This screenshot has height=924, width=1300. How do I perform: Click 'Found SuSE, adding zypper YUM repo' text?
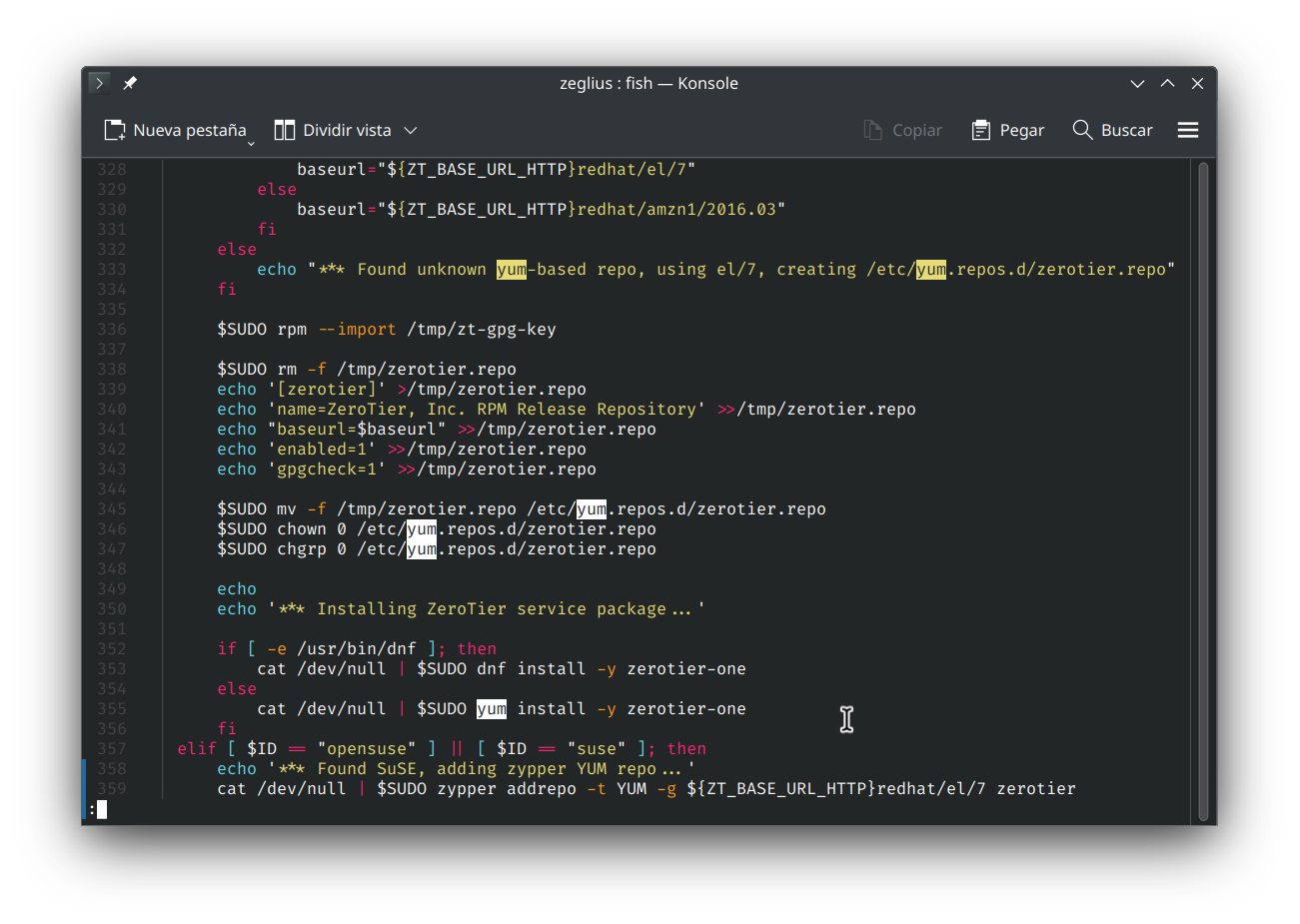[487, 769]
